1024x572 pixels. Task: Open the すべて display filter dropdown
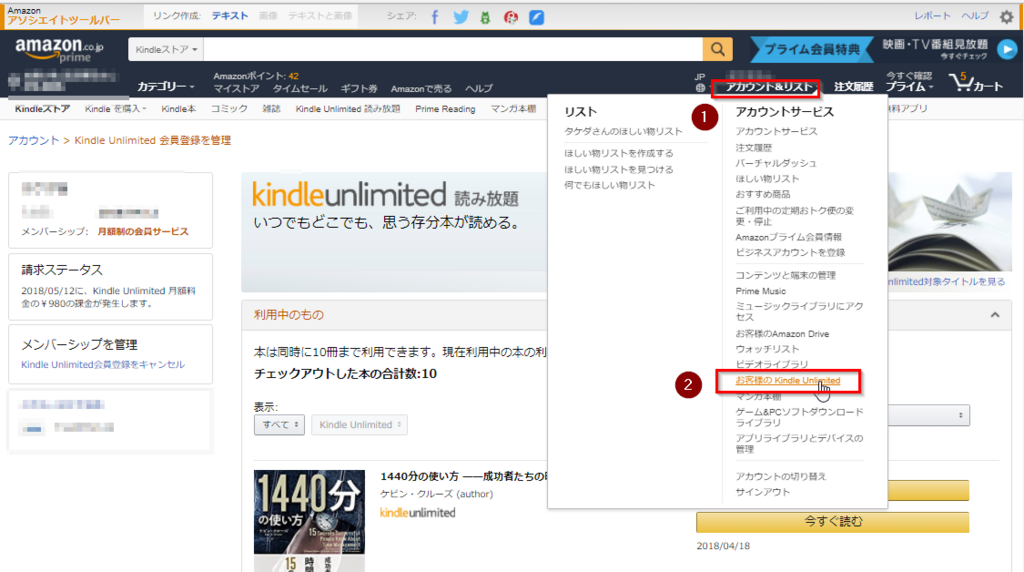point(280,424)
